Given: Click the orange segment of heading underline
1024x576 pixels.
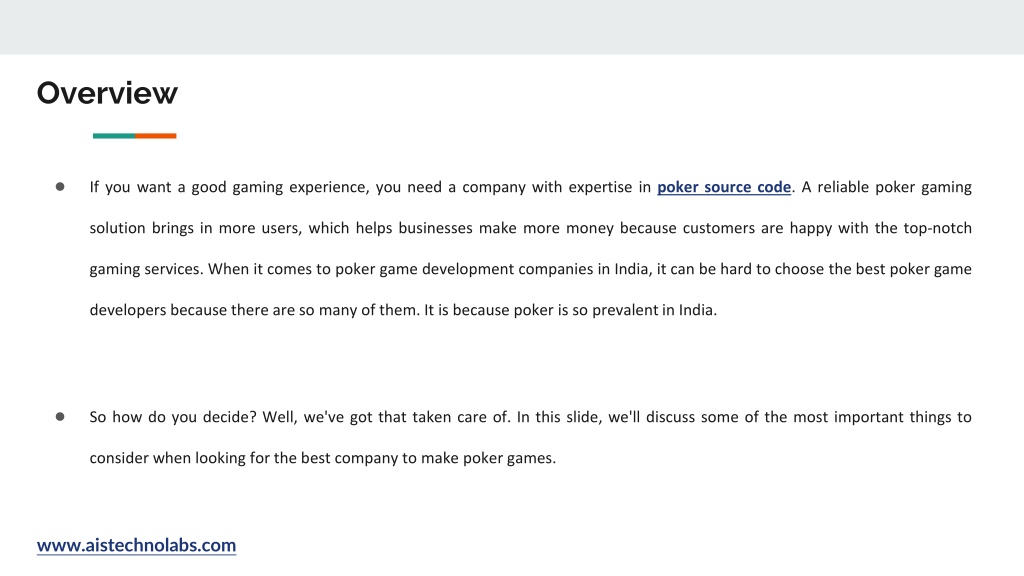Looking at the screenshot, I should [156, 136].
